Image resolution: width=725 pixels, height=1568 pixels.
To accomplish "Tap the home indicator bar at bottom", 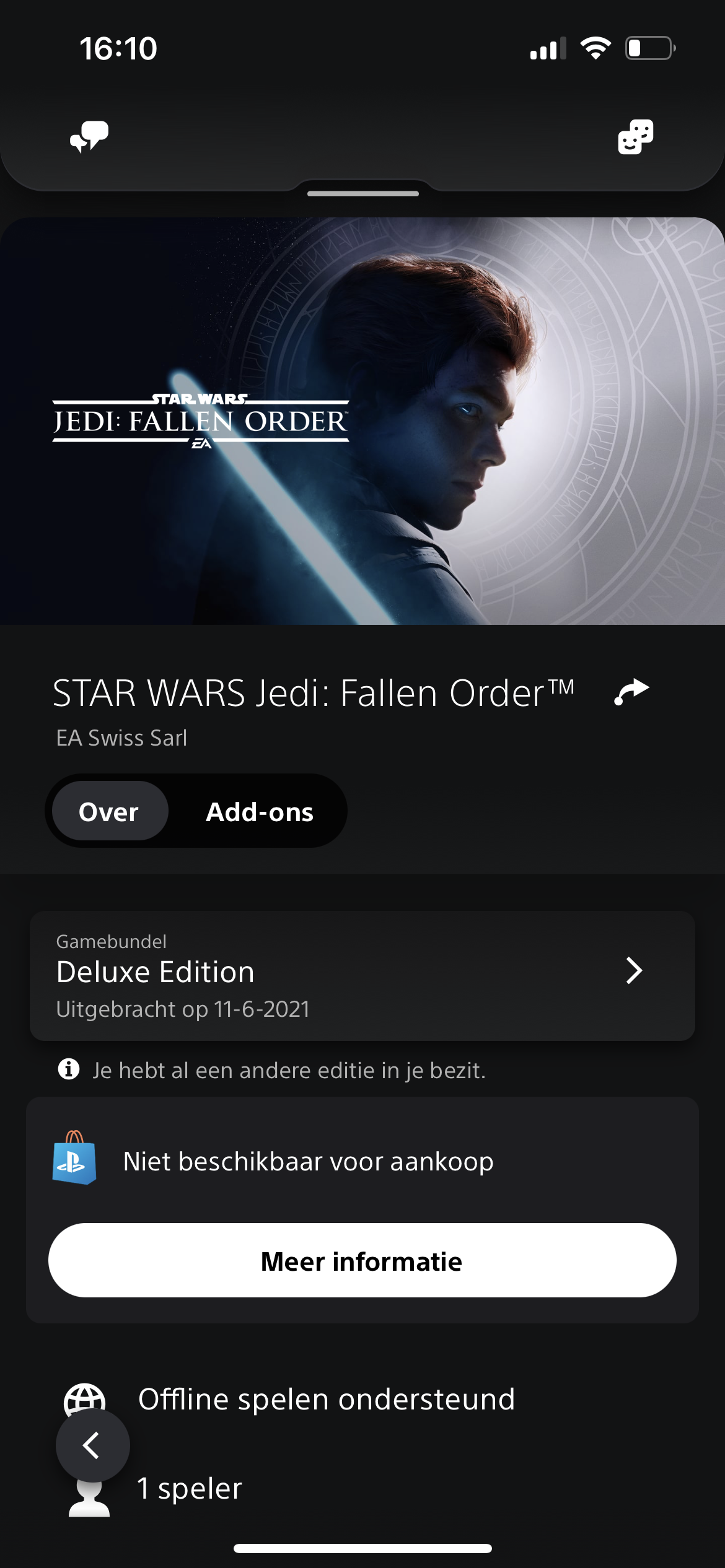I will point(362,1548).
